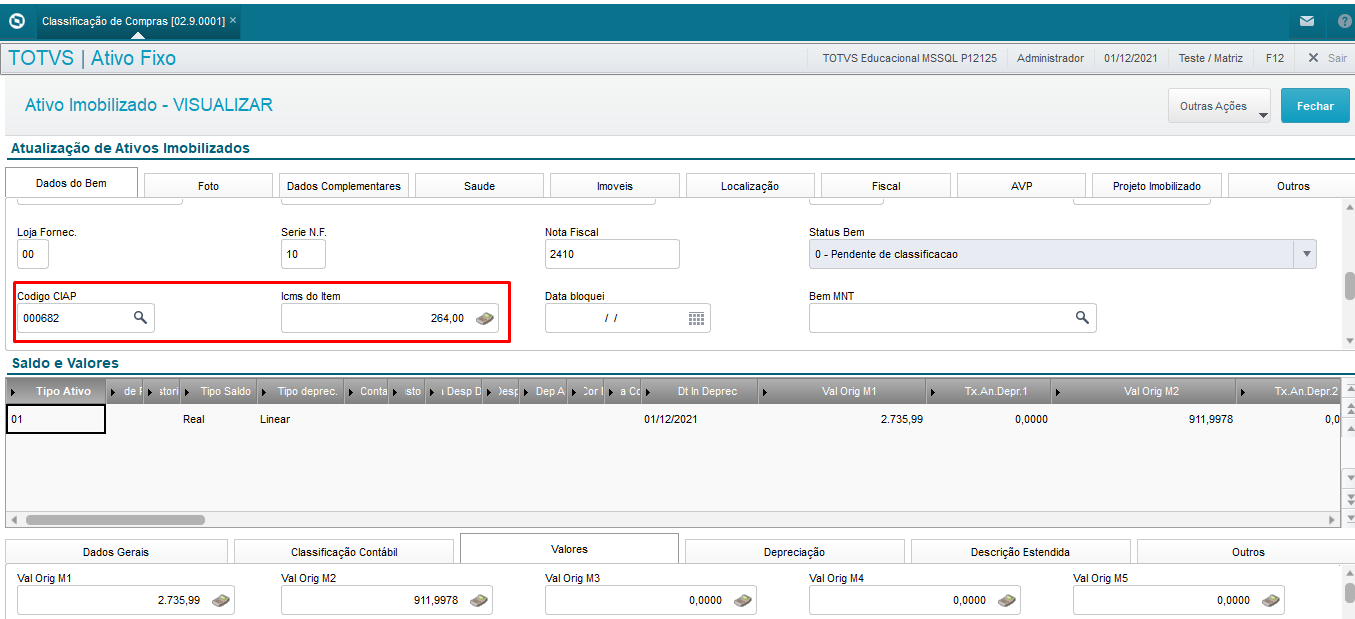This screenshot has width=1355, height=619.
Task: Open the lower Outros tab
Action: pyautogui.click(x=1247, y=552)
